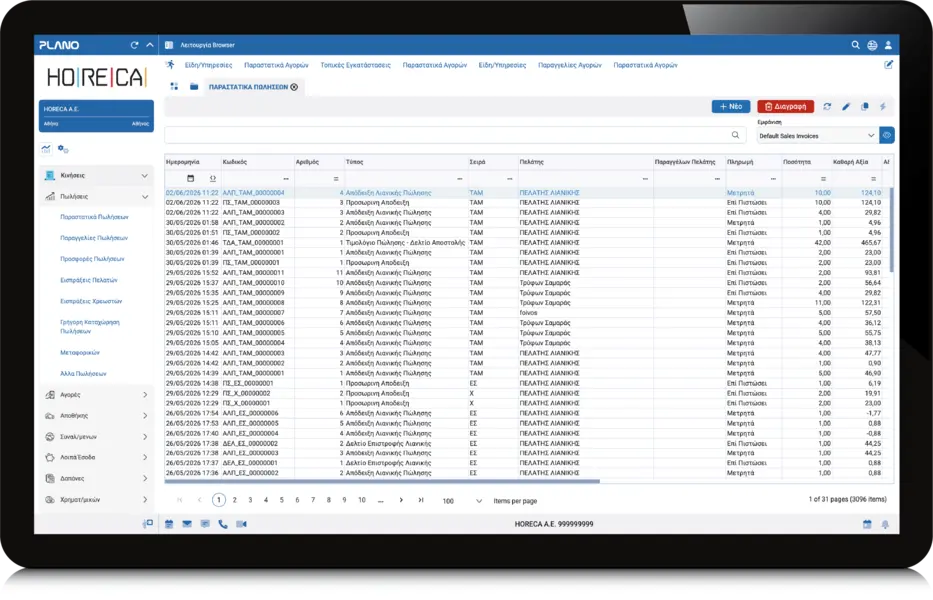The width and height of the screenshot is (933, 600).
Task: Open Παραστατικά Πωλήσεων in the sidebar
Action: click(94, 217)
